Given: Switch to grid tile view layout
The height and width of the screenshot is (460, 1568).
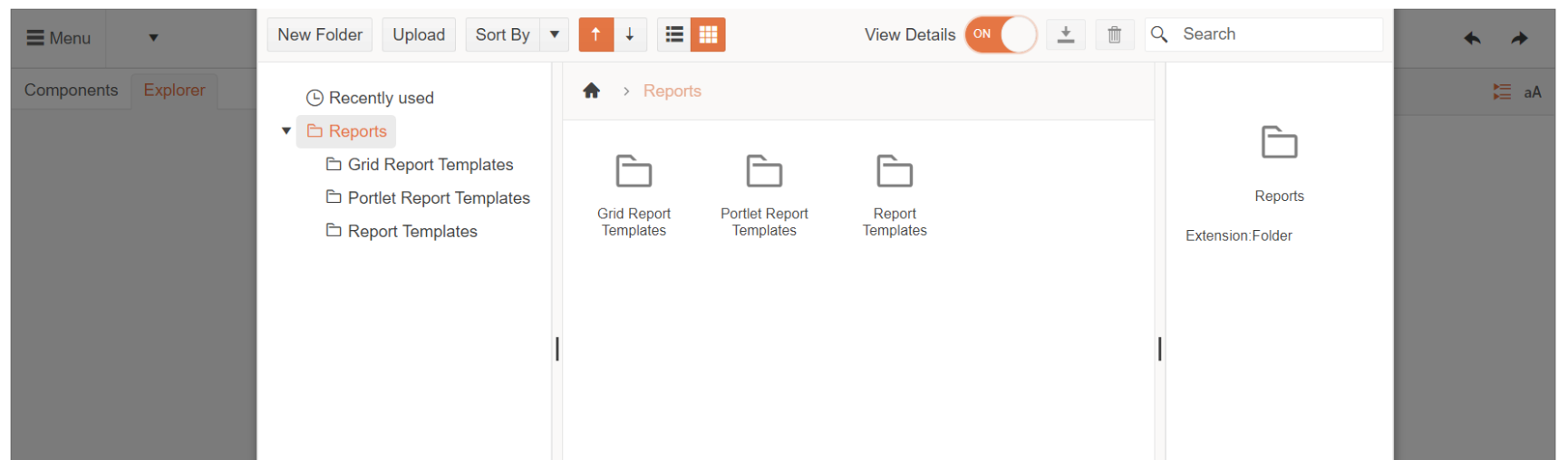Looking at the screenshot, I should click(x=708, y=34).
